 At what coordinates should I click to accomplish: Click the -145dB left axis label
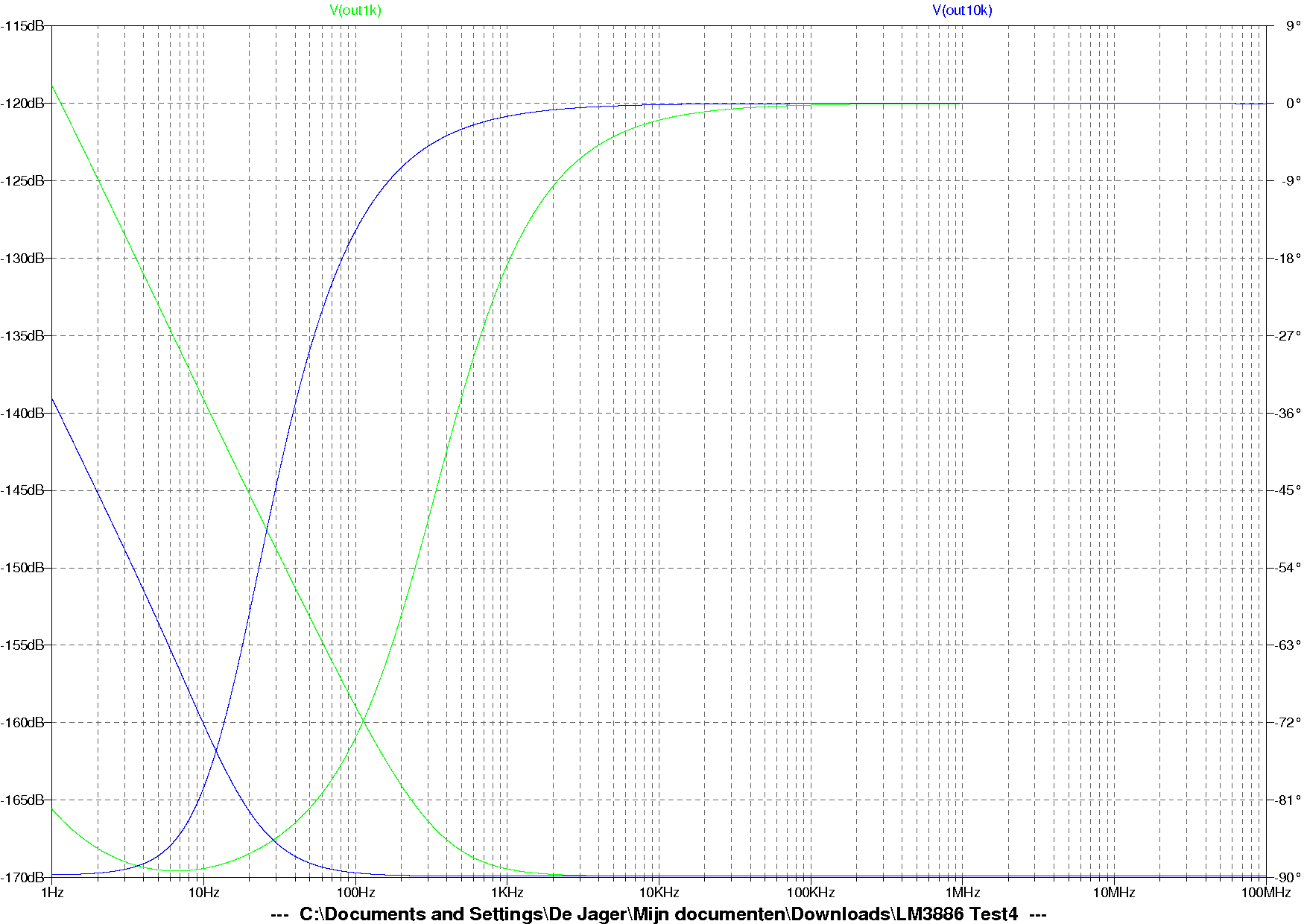22,490
